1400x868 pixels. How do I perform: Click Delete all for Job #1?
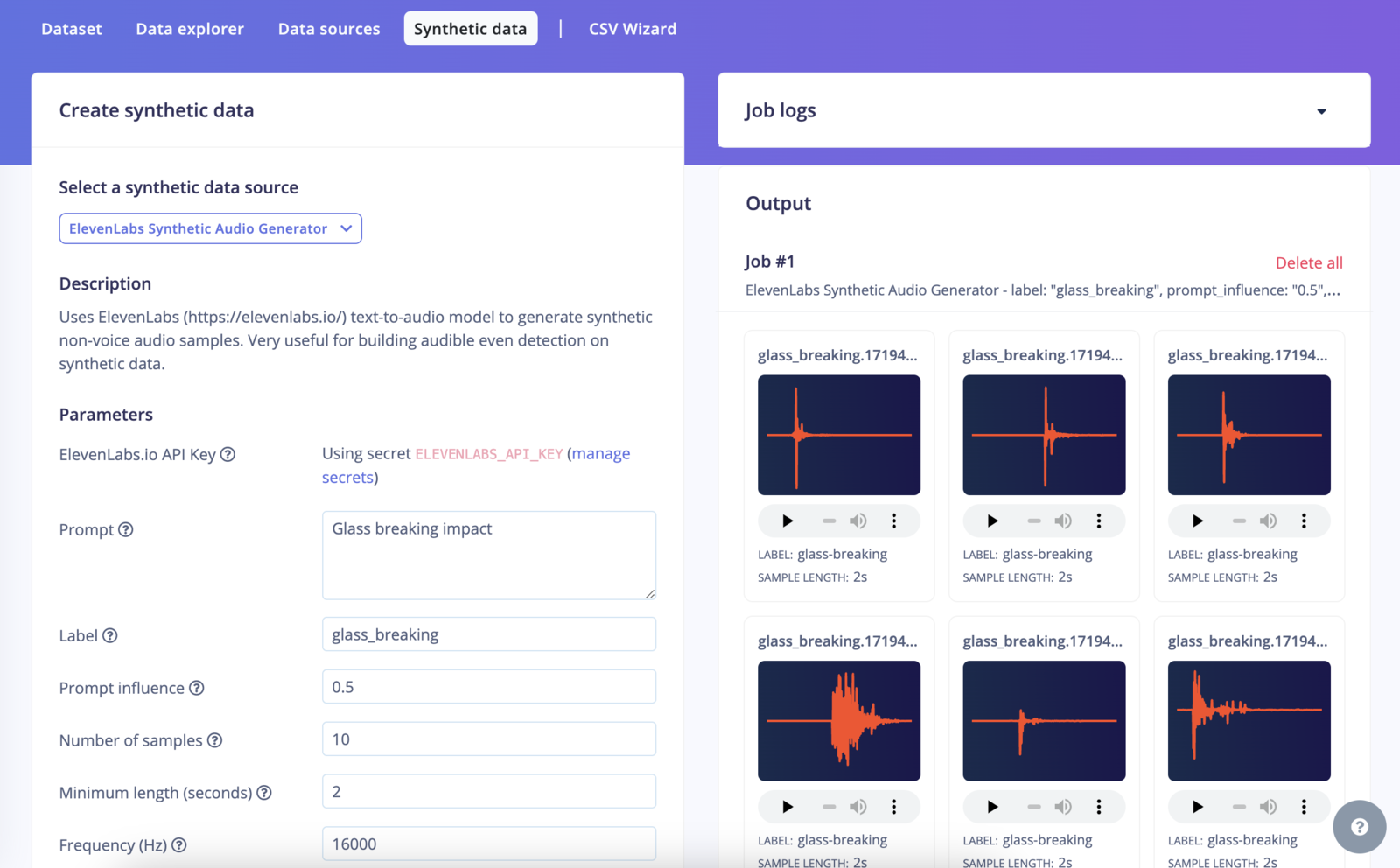click(1309, 262)
